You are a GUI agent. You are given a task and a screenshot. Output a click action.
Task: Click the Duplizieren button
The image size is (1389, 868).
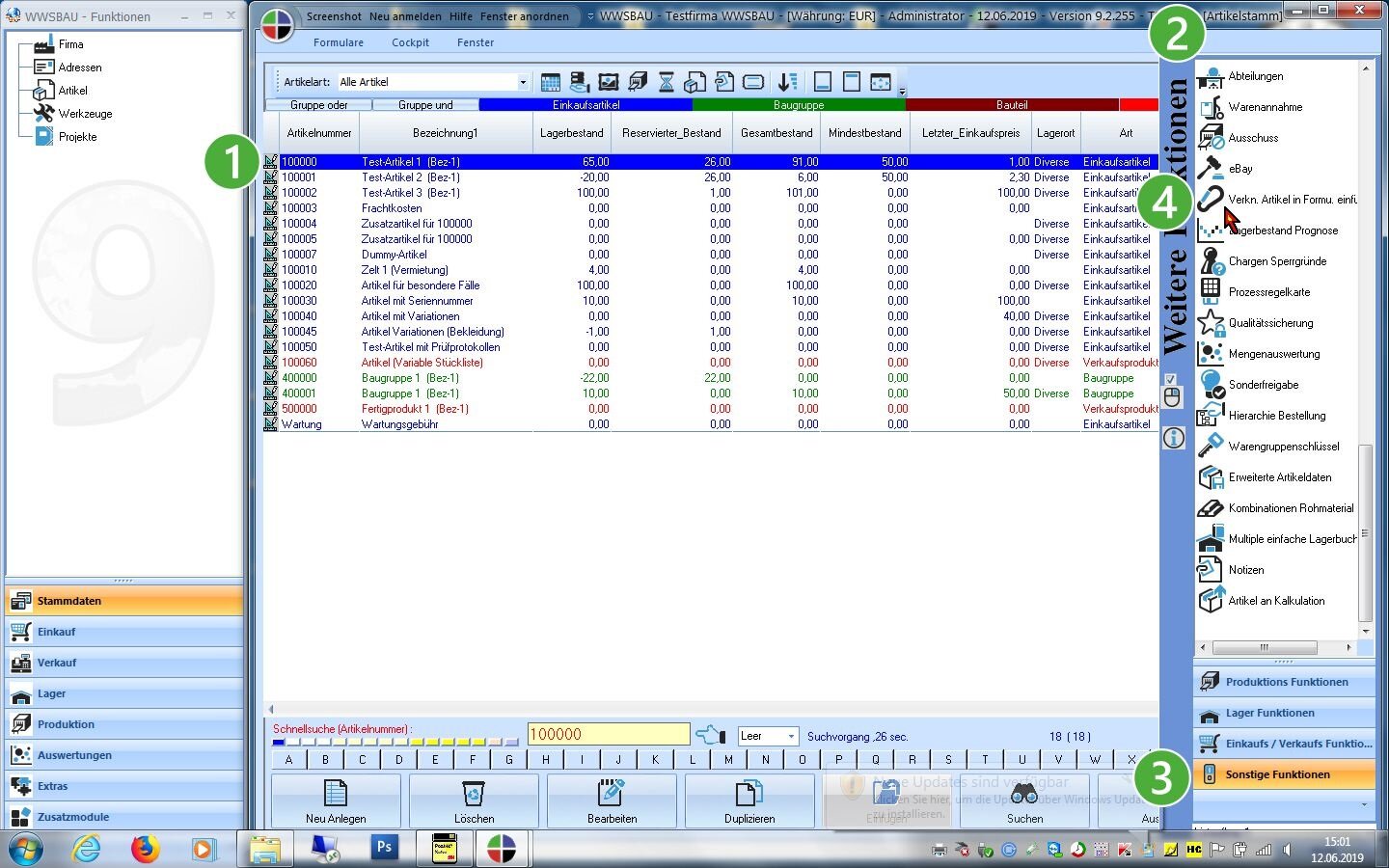coord(749,800)
